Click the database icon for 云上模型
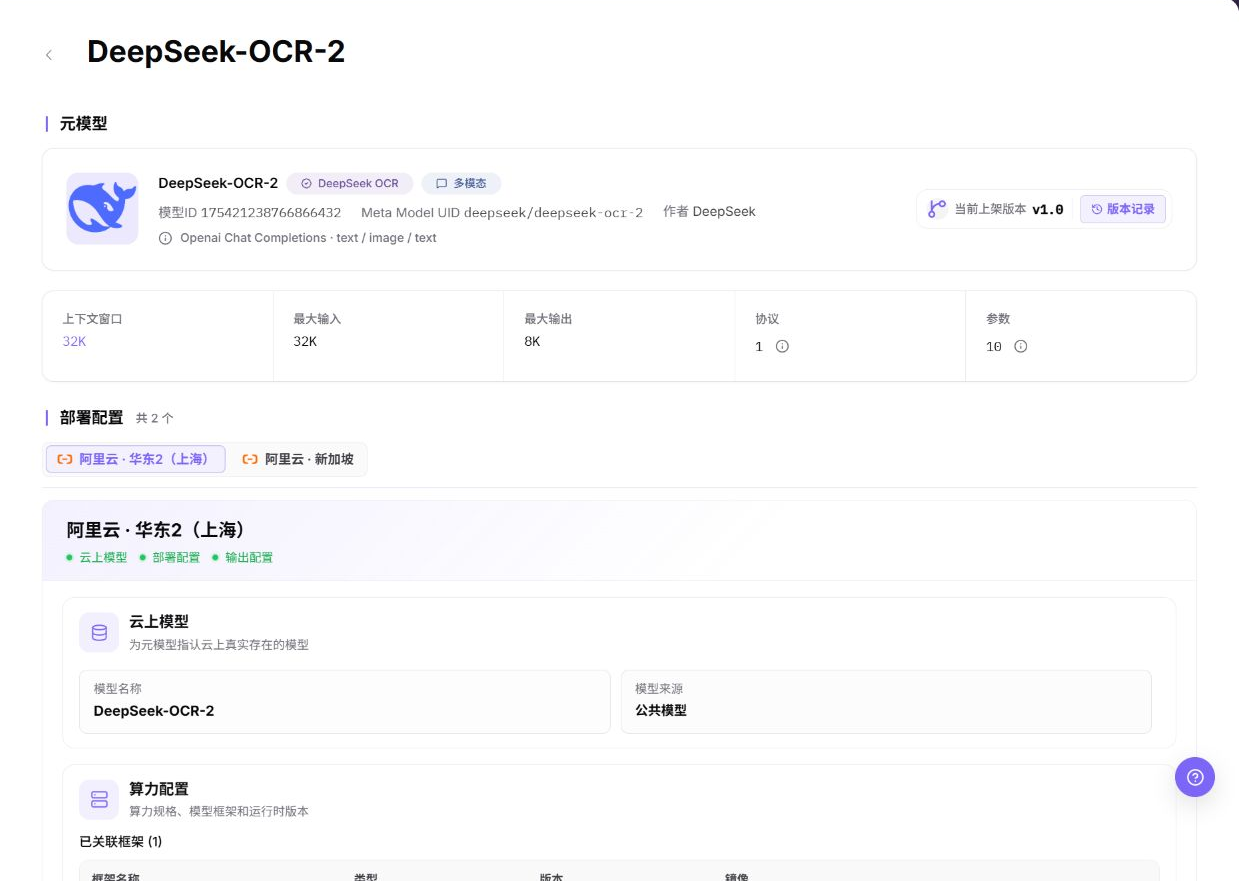Viewport: 1240px width, 882px height. pyautogui.click(x=99, y=633)
